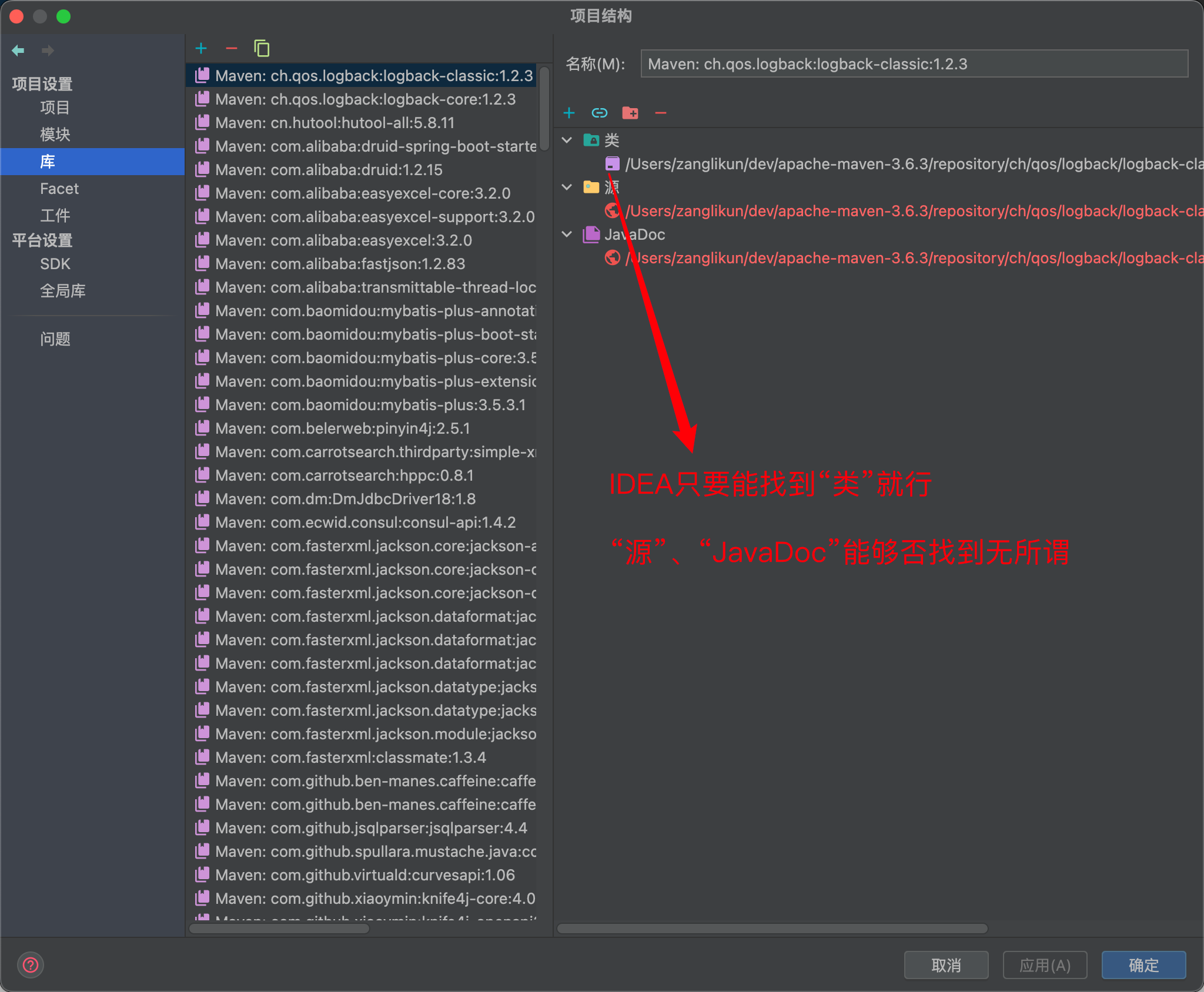Image resolution: width=1204 pixels, height=992 pixels.
Task: Click the remove root minus icon
Action: pyautogui.click(x=661, y=113)
